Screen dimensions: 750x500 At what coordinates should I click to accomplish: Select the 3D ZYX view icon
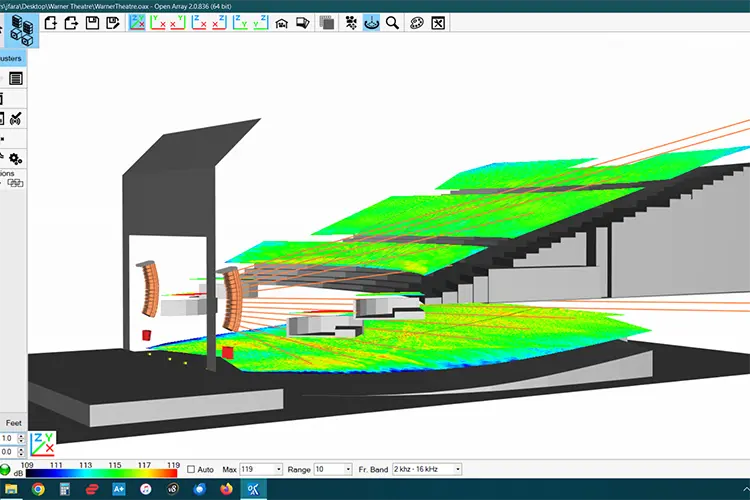[137, 22]
